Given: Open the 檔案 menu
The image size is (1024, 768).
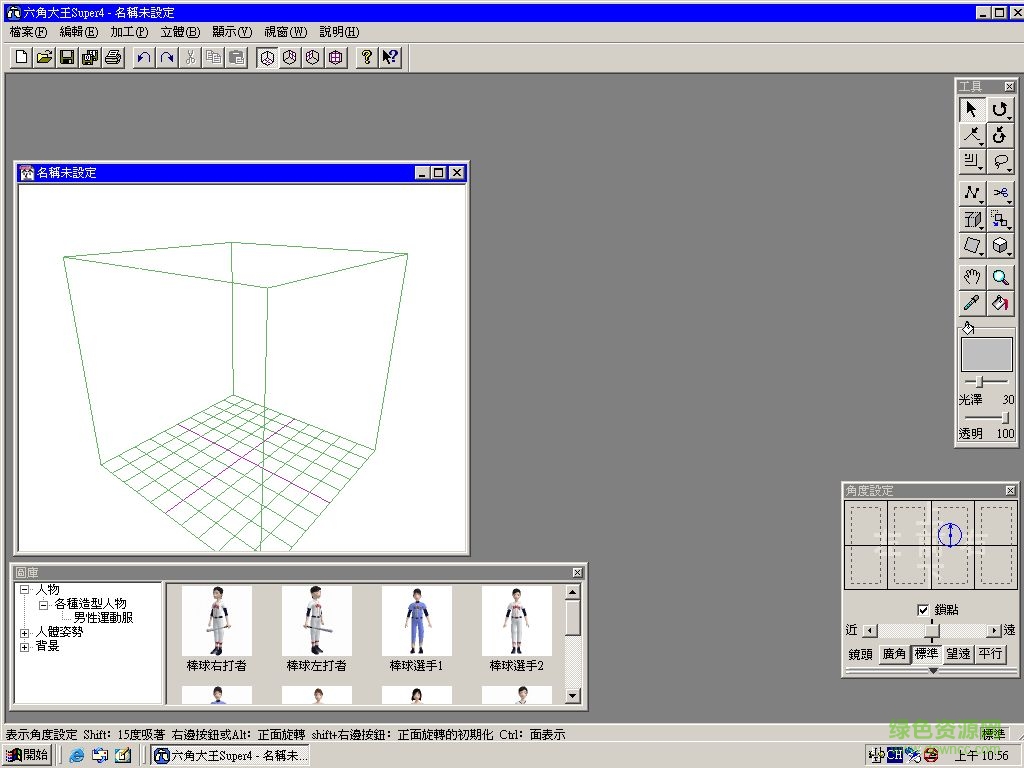Looking at the screenshot, I should (28, 32).
